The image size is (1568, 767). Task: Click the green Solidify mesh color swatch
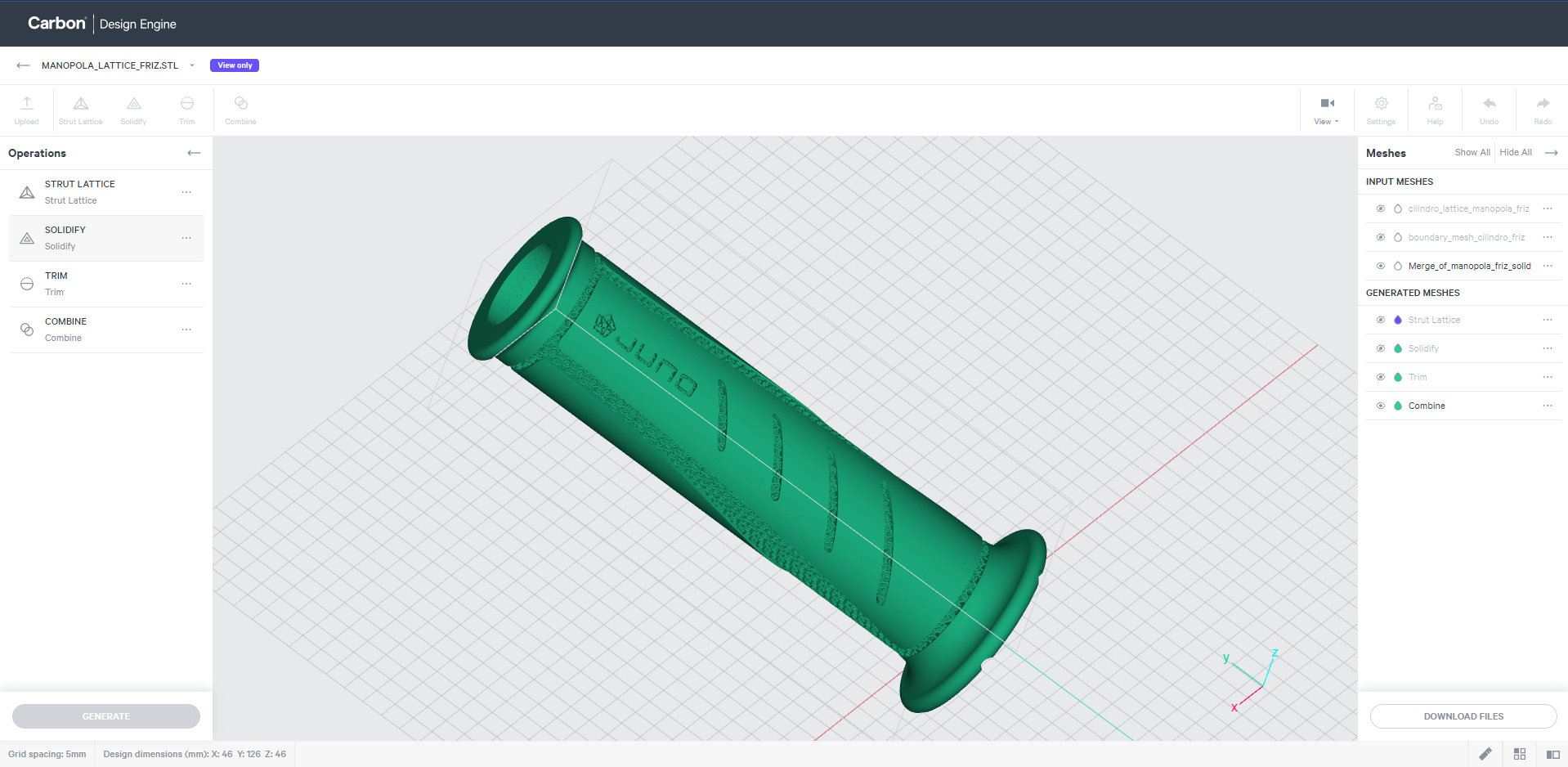pyautogui.click(x=1398, y=348)
